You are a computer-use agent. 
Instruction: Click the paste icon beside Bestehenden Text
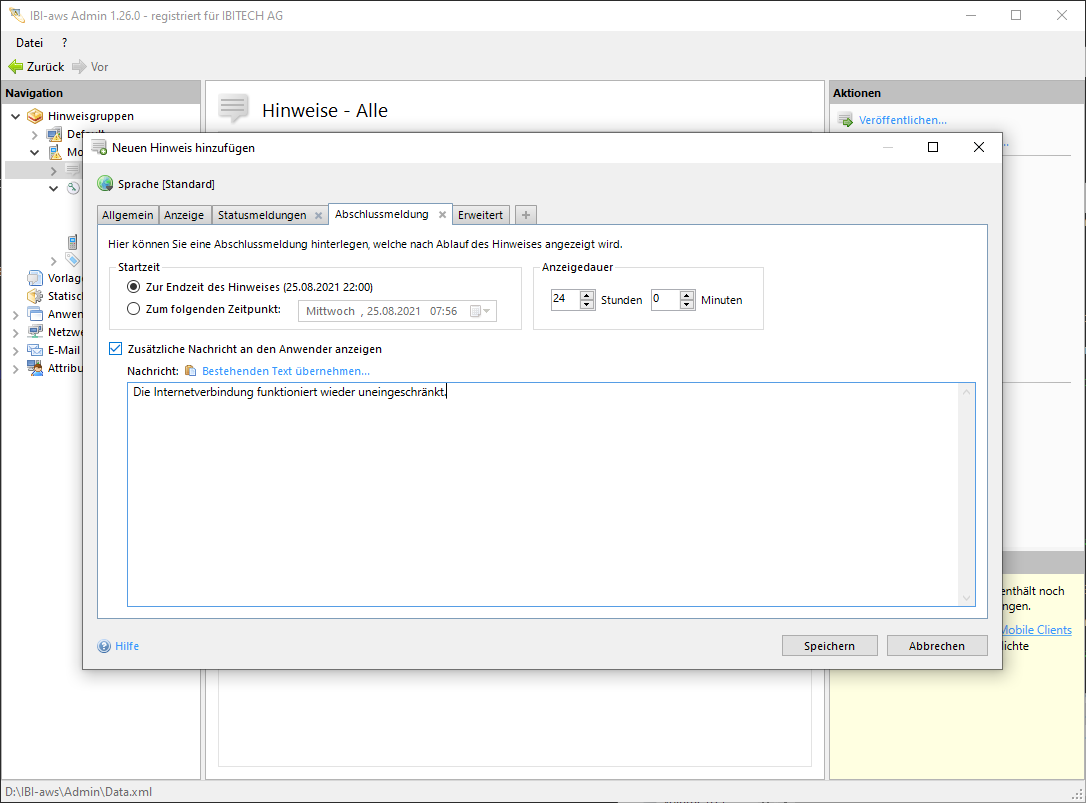click(191, 371)
